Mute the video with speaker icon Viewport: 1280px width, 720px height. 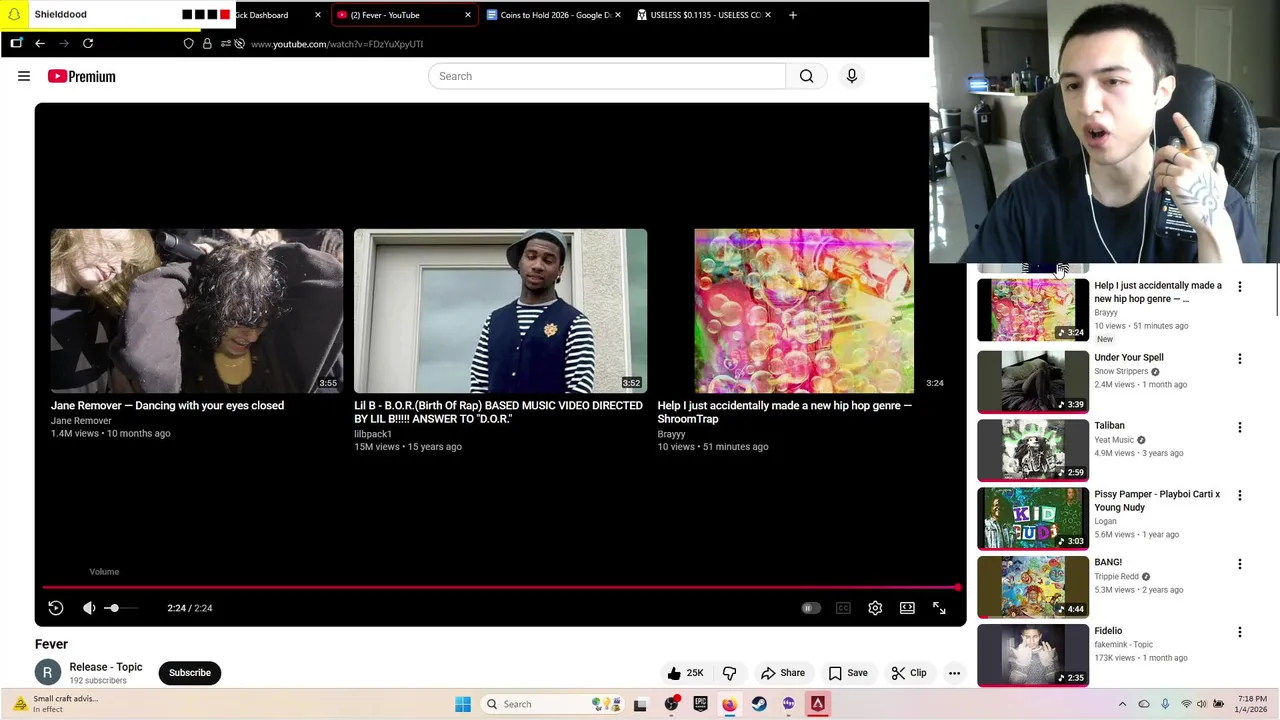pyautogui.click(x=89, y=608)
